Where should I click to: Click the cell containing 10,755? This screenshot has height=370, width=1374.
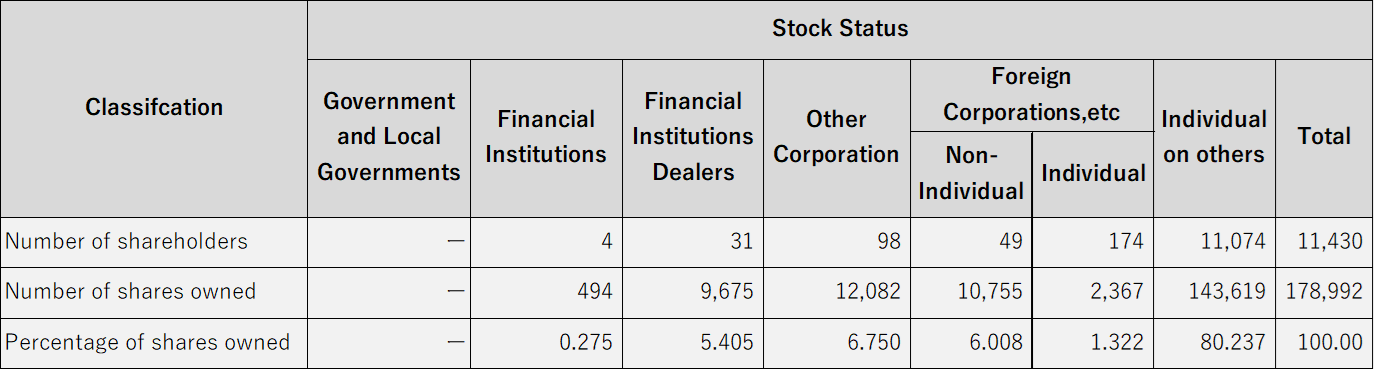tap(971, 292)
